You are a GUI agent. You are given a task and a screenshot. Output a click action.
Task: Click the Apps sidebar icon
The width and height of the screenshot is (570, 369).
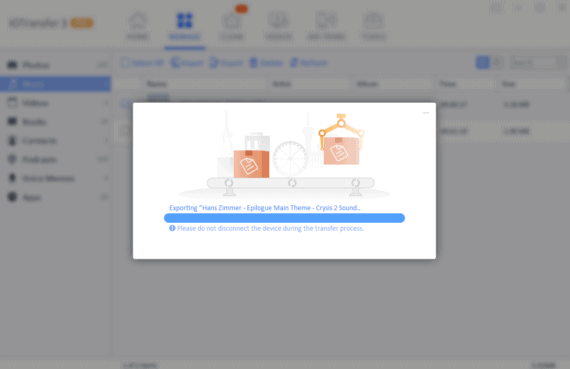point(12,197)
